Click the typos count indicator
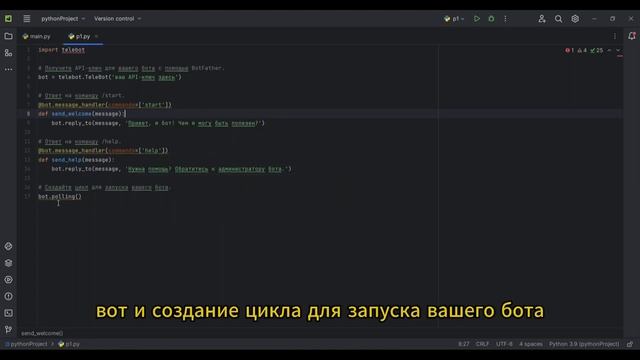This screenshot has width=640, height=360. click(596, 51)
